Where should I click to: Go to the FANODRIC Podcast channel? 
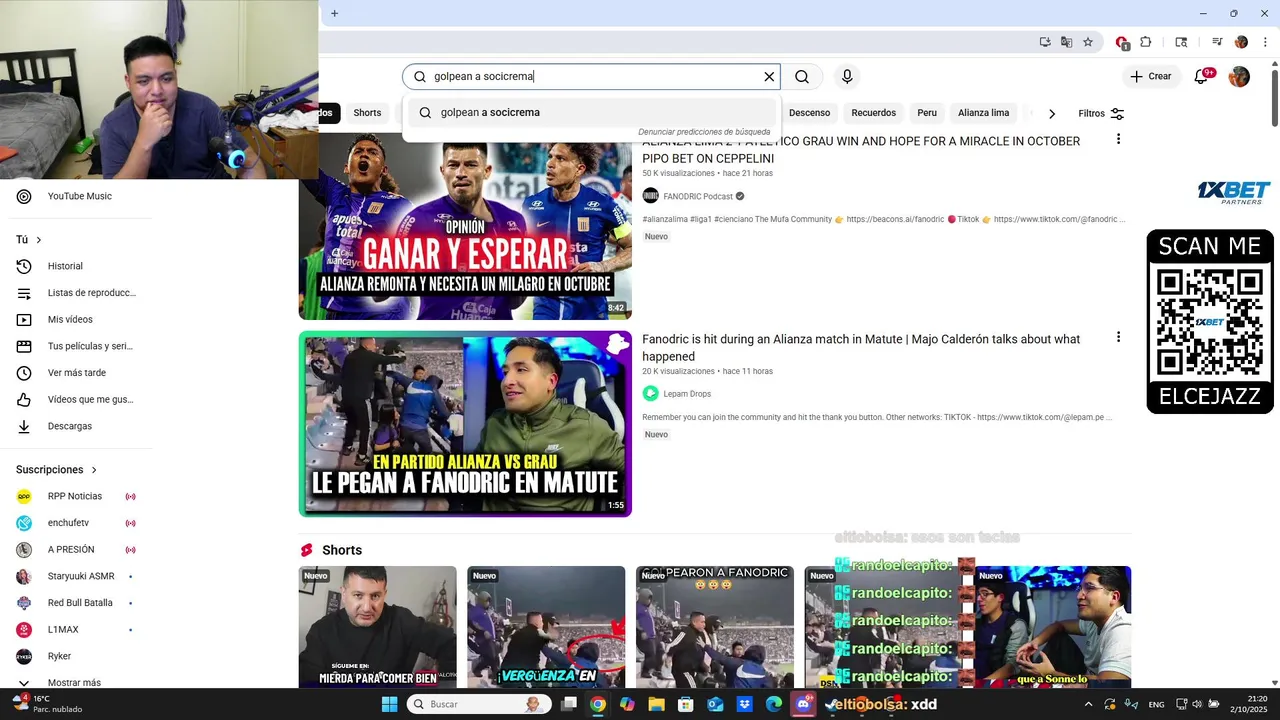tap(697, 197)
